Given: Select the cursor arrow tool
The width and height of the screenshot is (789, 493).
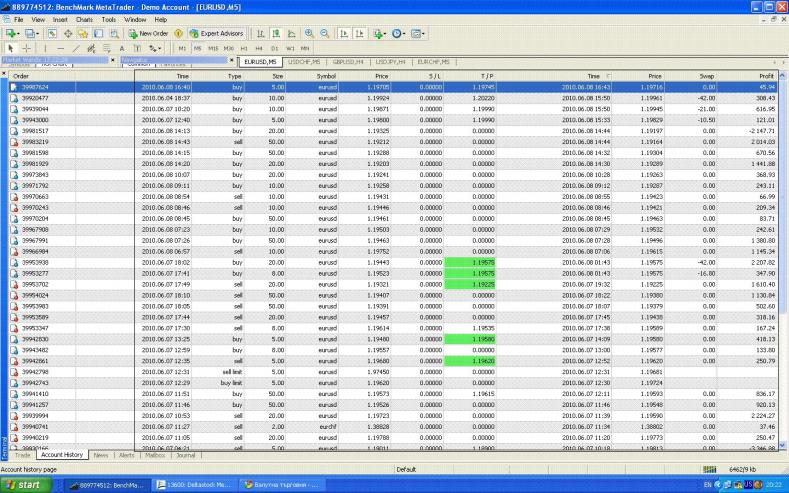Looking at the screenshot, I should tap(11, 48).
